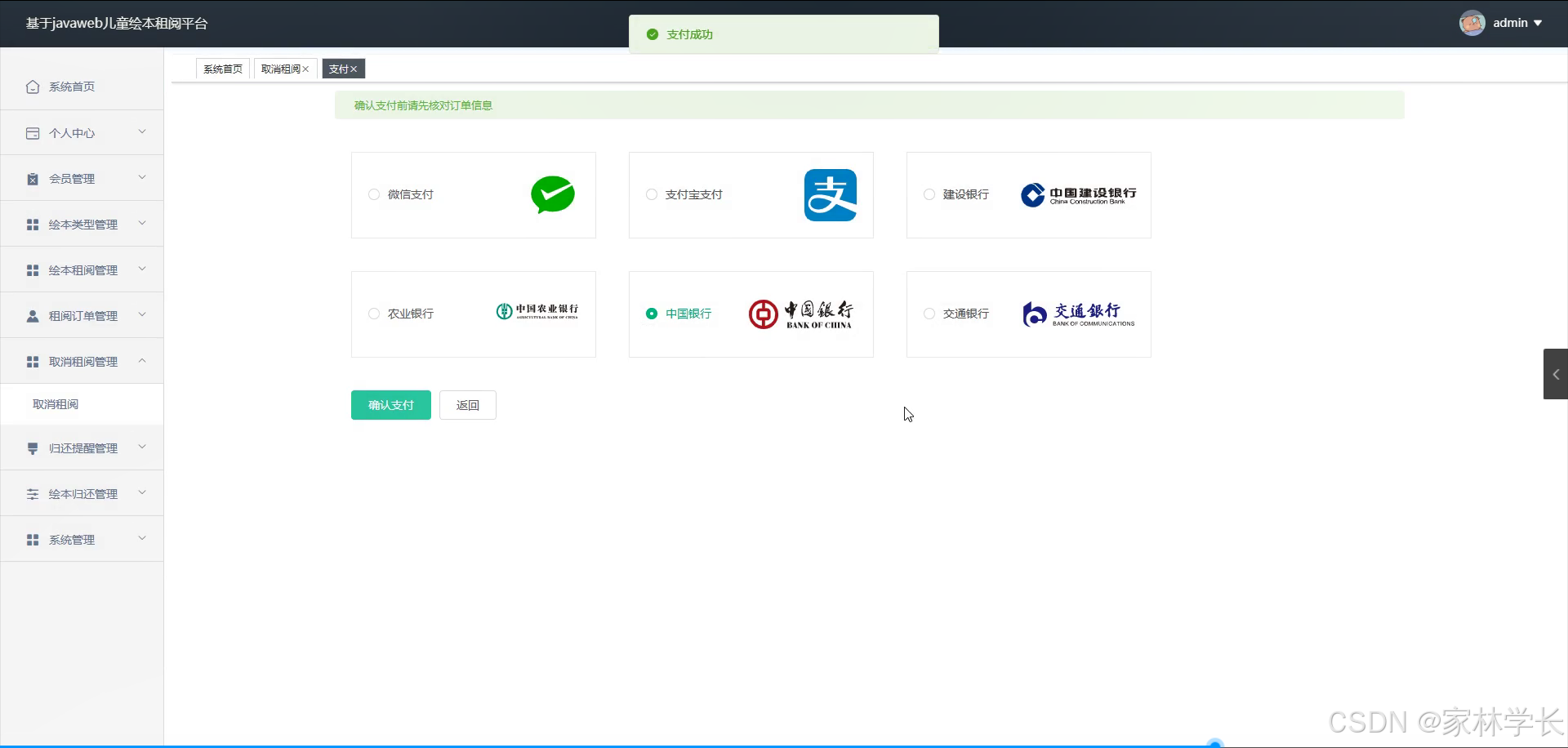Click the platform title 基于javaweb儿童绘本租阅平台

pyautogui.click(x=117, y=23)
